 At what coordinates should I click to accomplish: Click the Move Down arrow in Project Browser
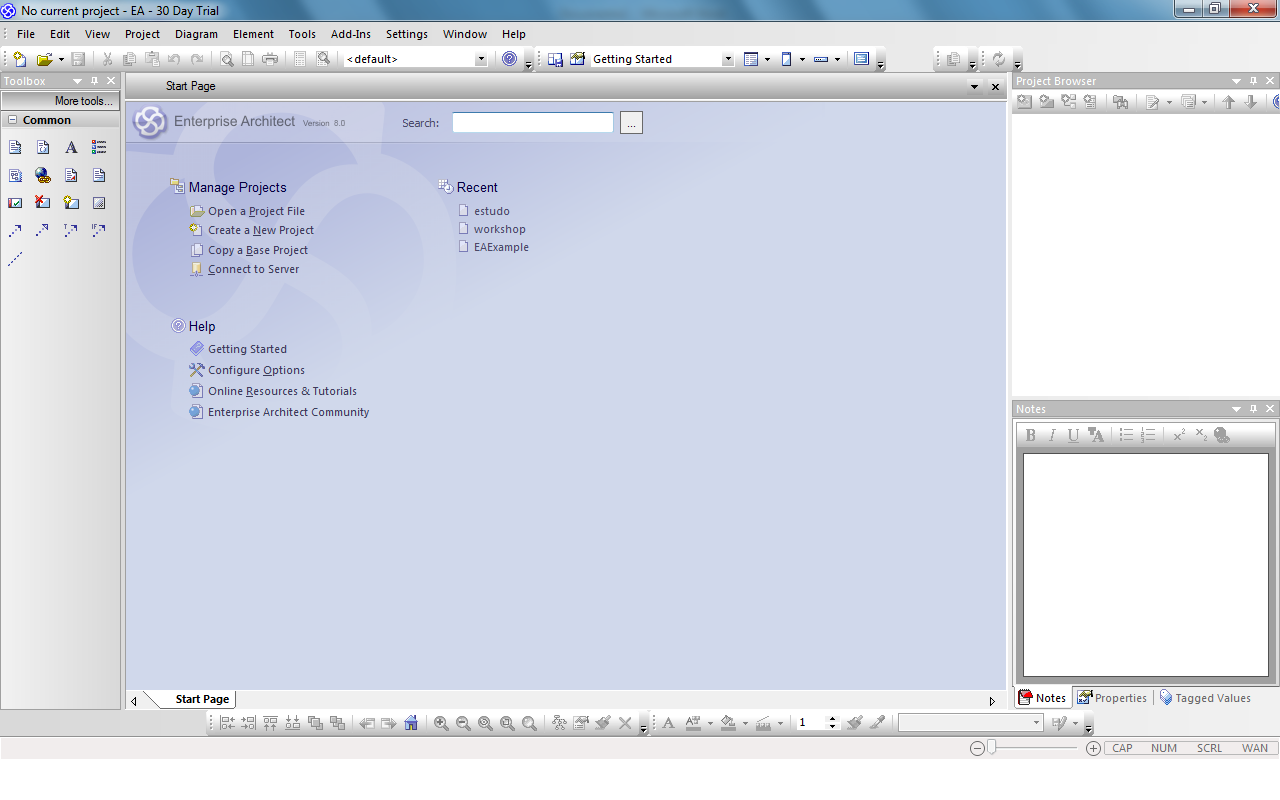point(1251,102)
